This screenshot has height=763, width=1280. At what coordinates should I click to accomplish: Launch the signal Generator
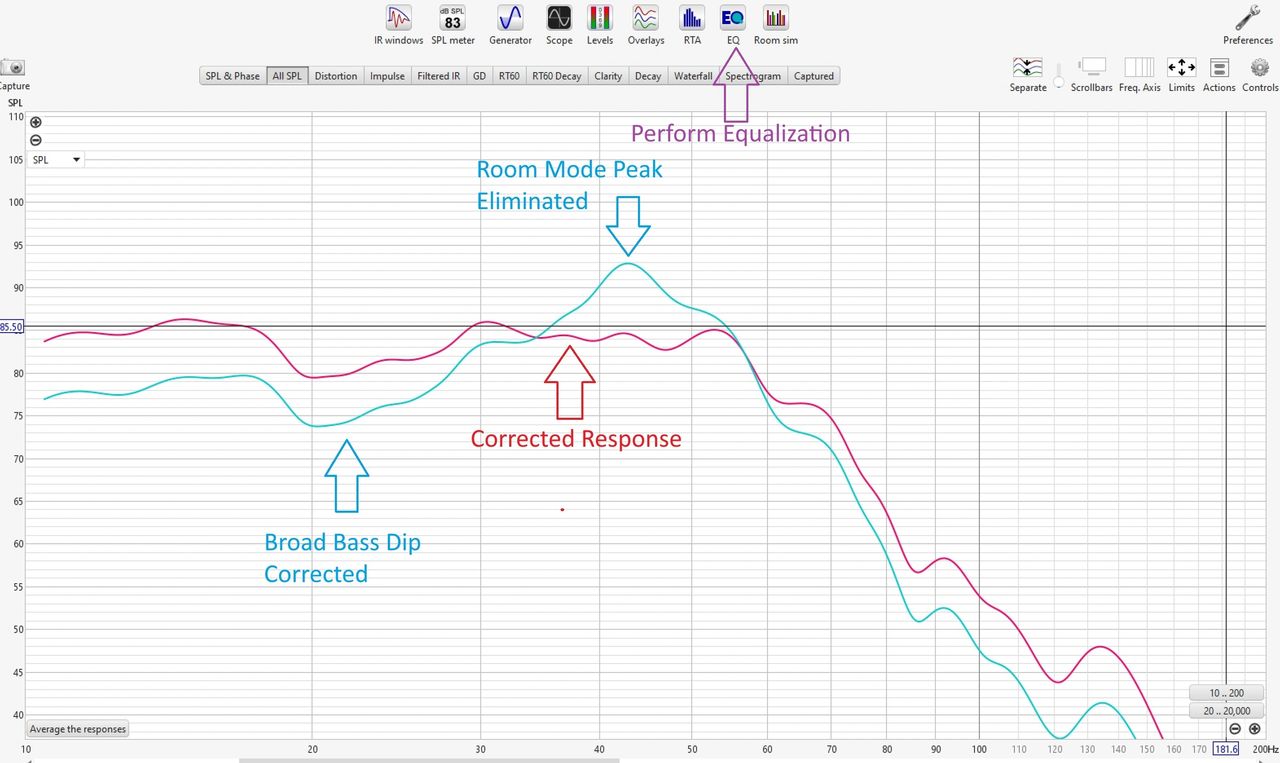coord(510,26)
